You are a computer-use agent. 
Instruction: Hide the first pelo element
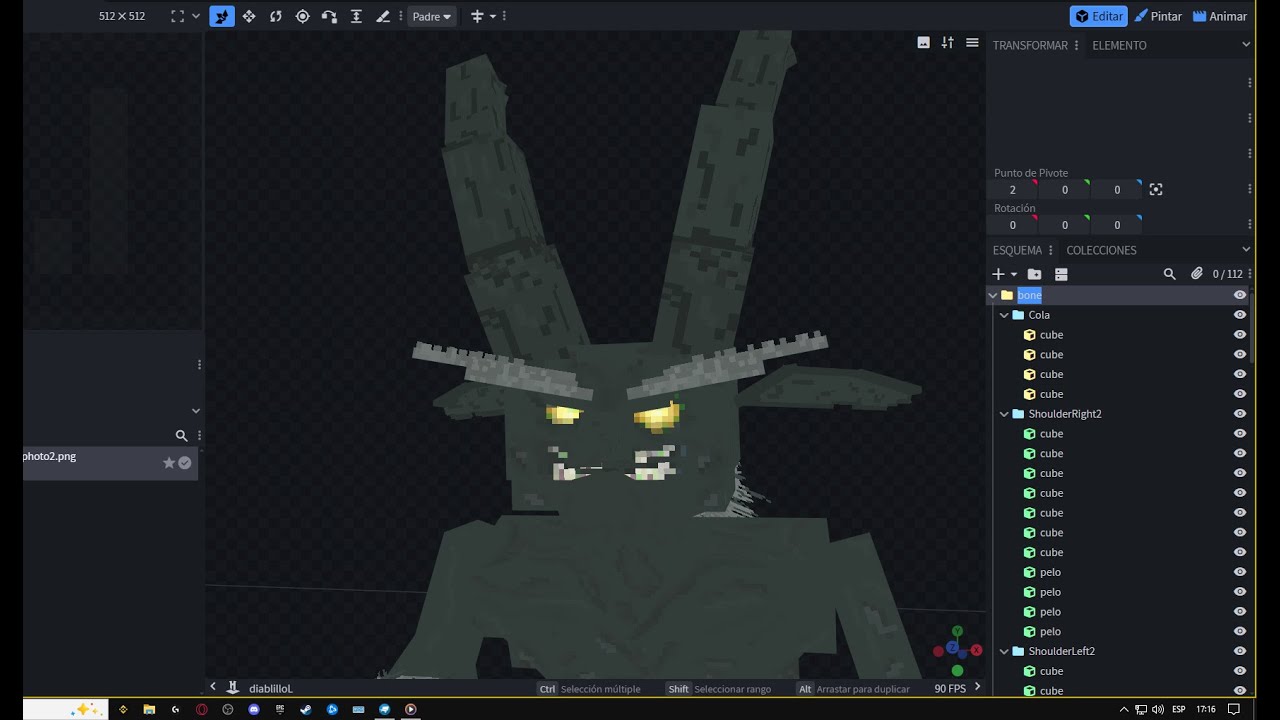pos(1240,572)
